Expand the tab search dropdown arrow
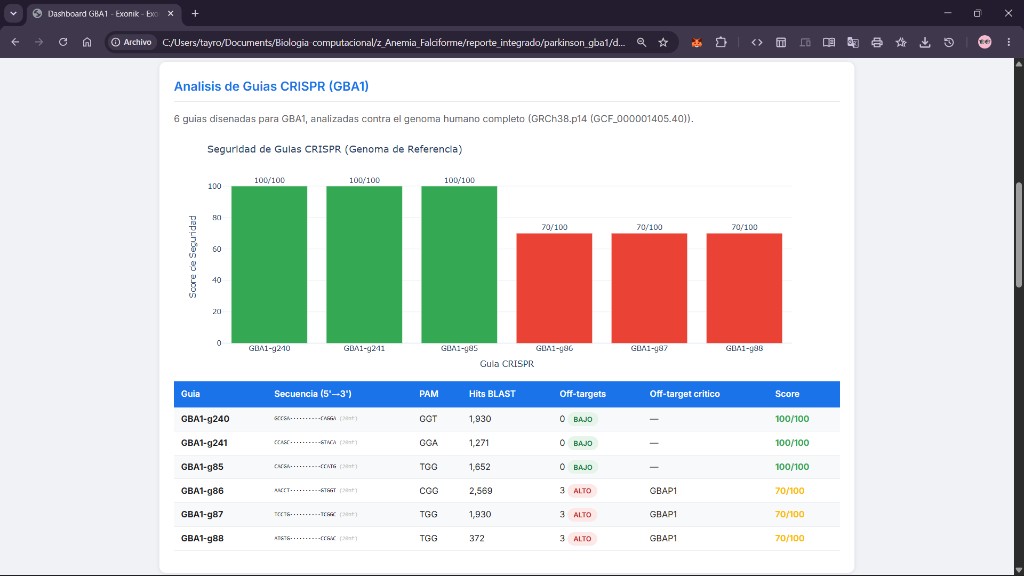 [13, 13]
